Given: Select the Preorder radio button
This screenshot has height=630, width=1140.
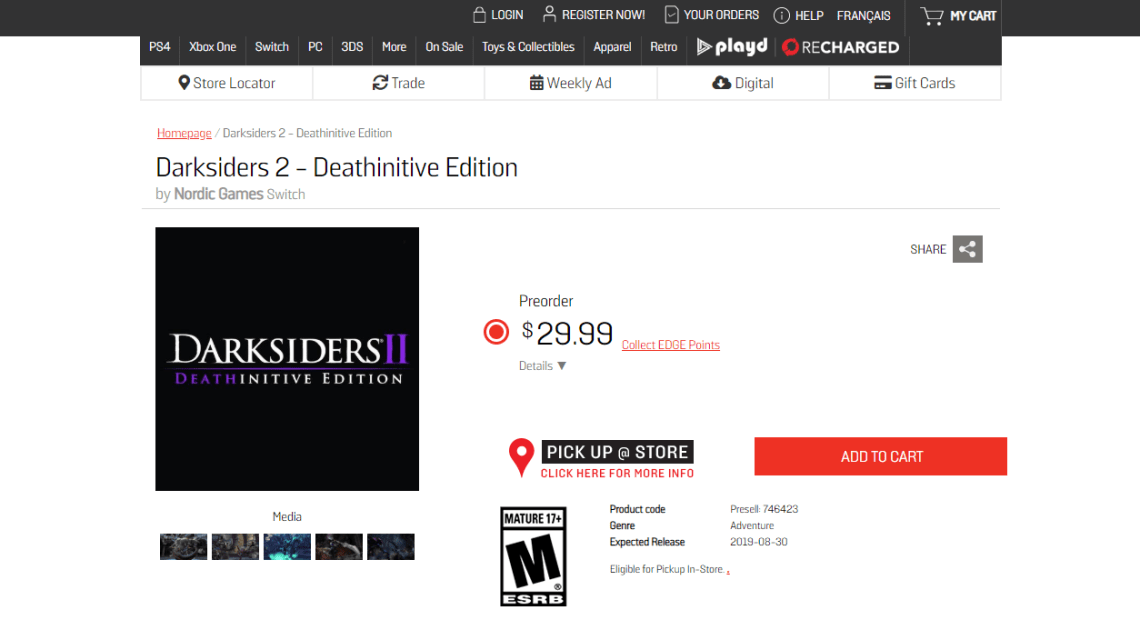Looking at the screenshot, I should click(x=495, y=331).
